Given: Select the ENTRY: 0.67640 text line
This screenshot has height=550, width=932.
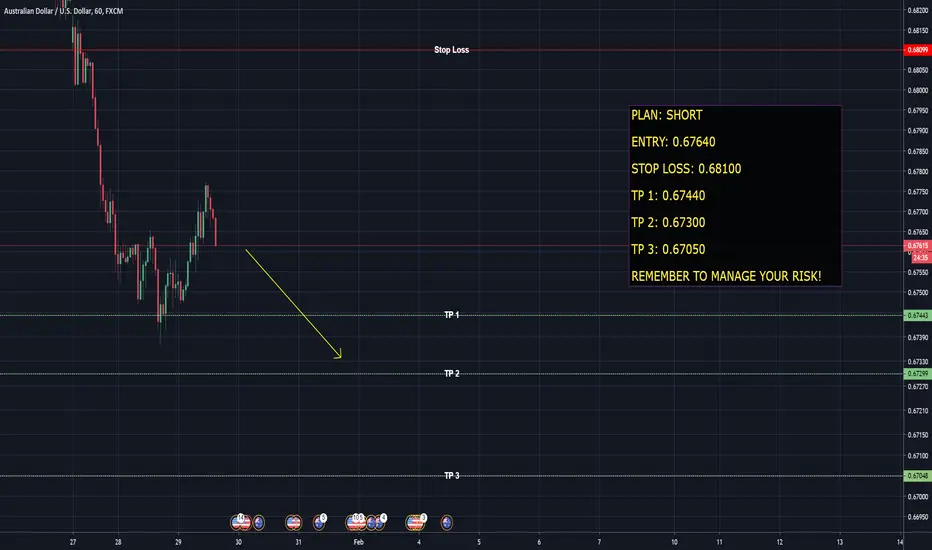Looking at the screenshot, I should click(673, 142).
